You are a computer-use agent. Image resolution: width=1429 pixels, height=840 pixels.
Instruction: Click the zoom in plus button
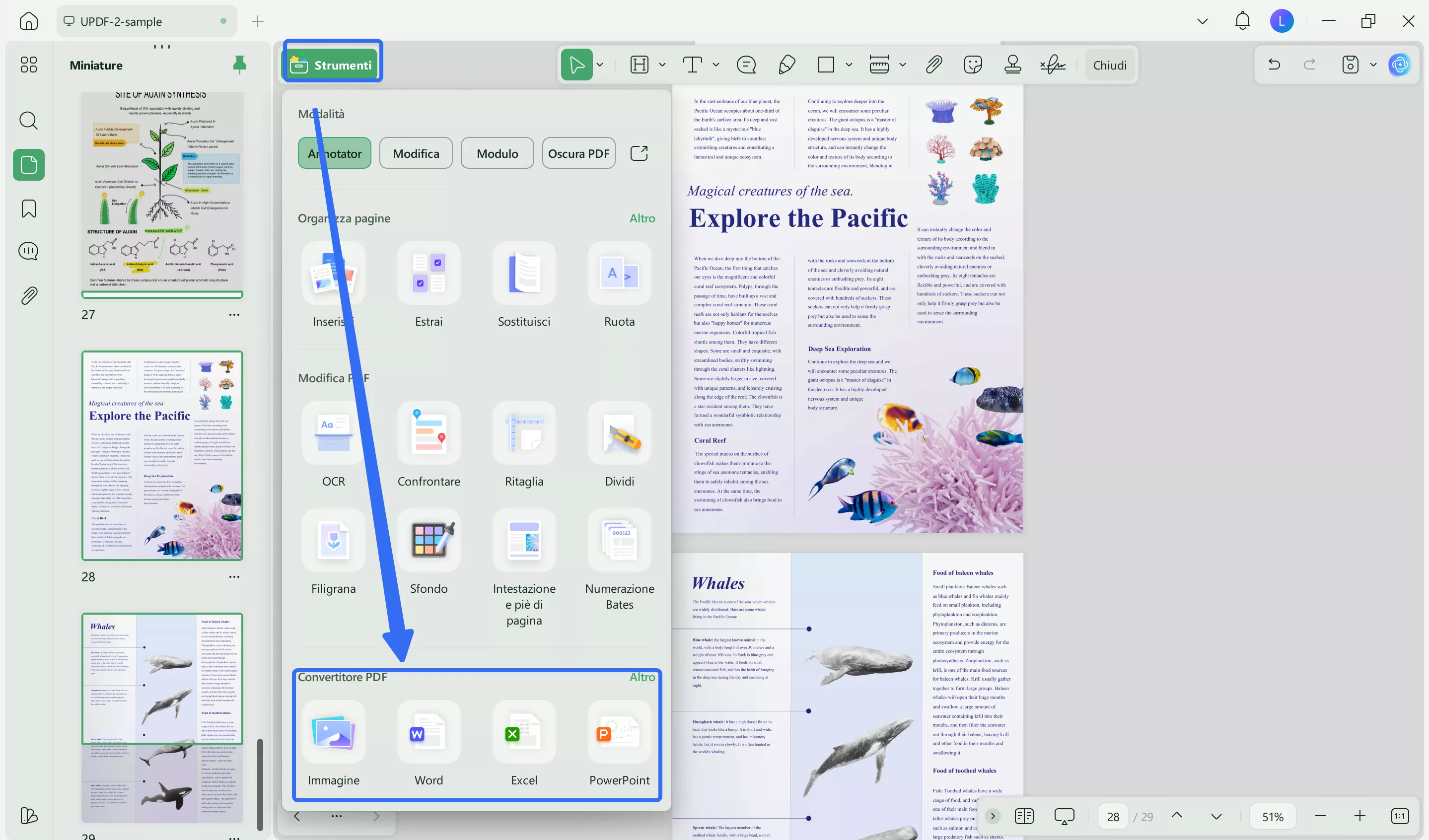pyautogui.click(x=1360, y=816)
